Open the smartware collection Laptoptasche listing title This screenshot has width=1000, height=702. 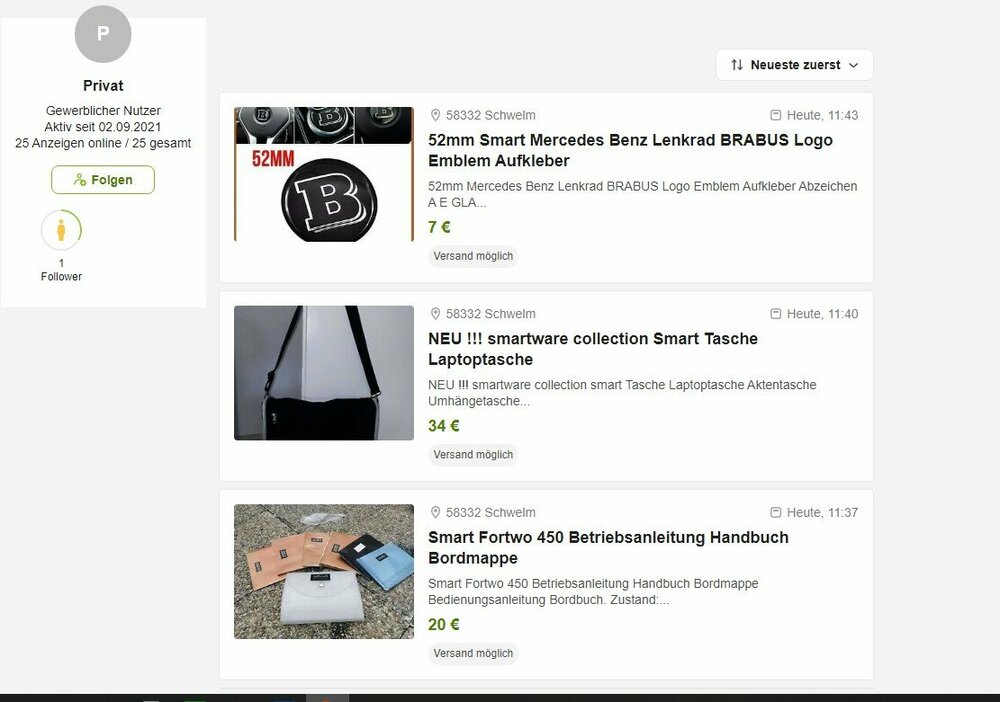[x=592, y=349]
